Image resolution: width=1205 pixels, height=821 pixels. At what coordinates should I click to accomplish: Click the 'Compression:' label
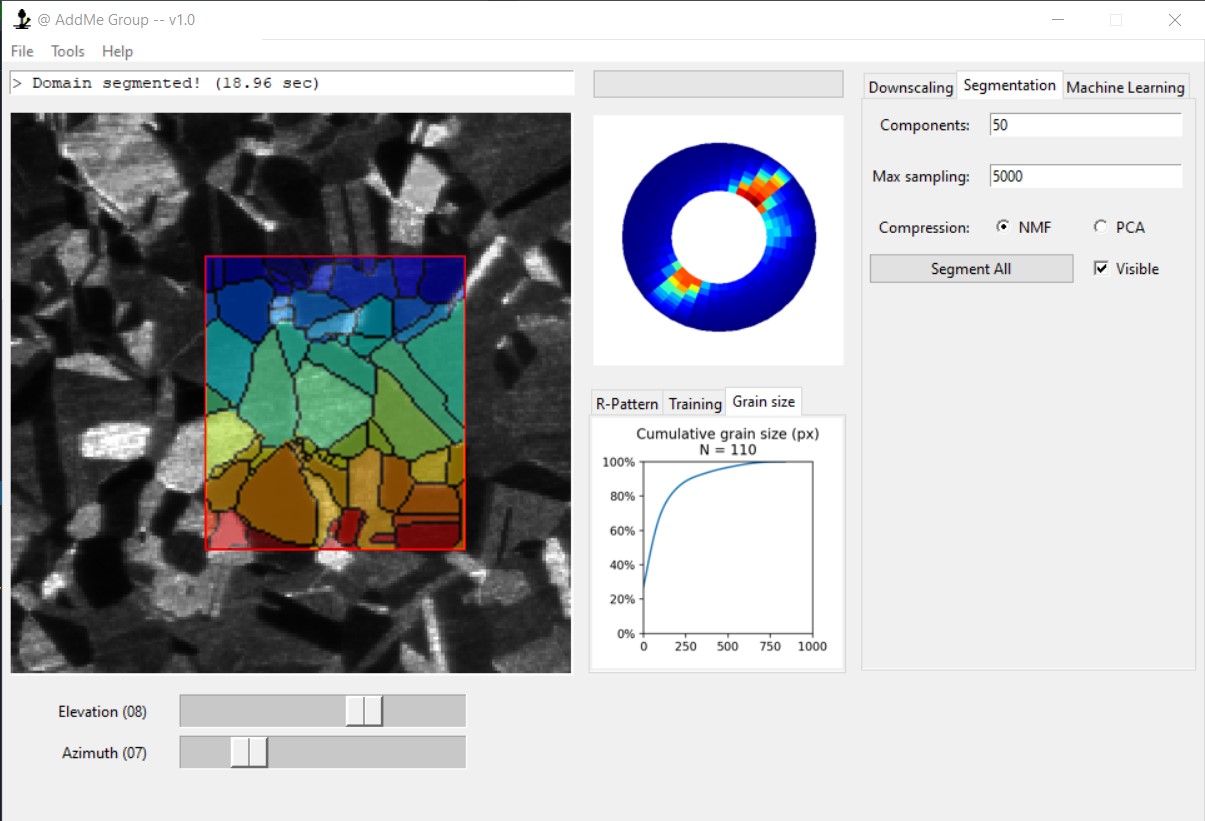(x=924, y=228)
